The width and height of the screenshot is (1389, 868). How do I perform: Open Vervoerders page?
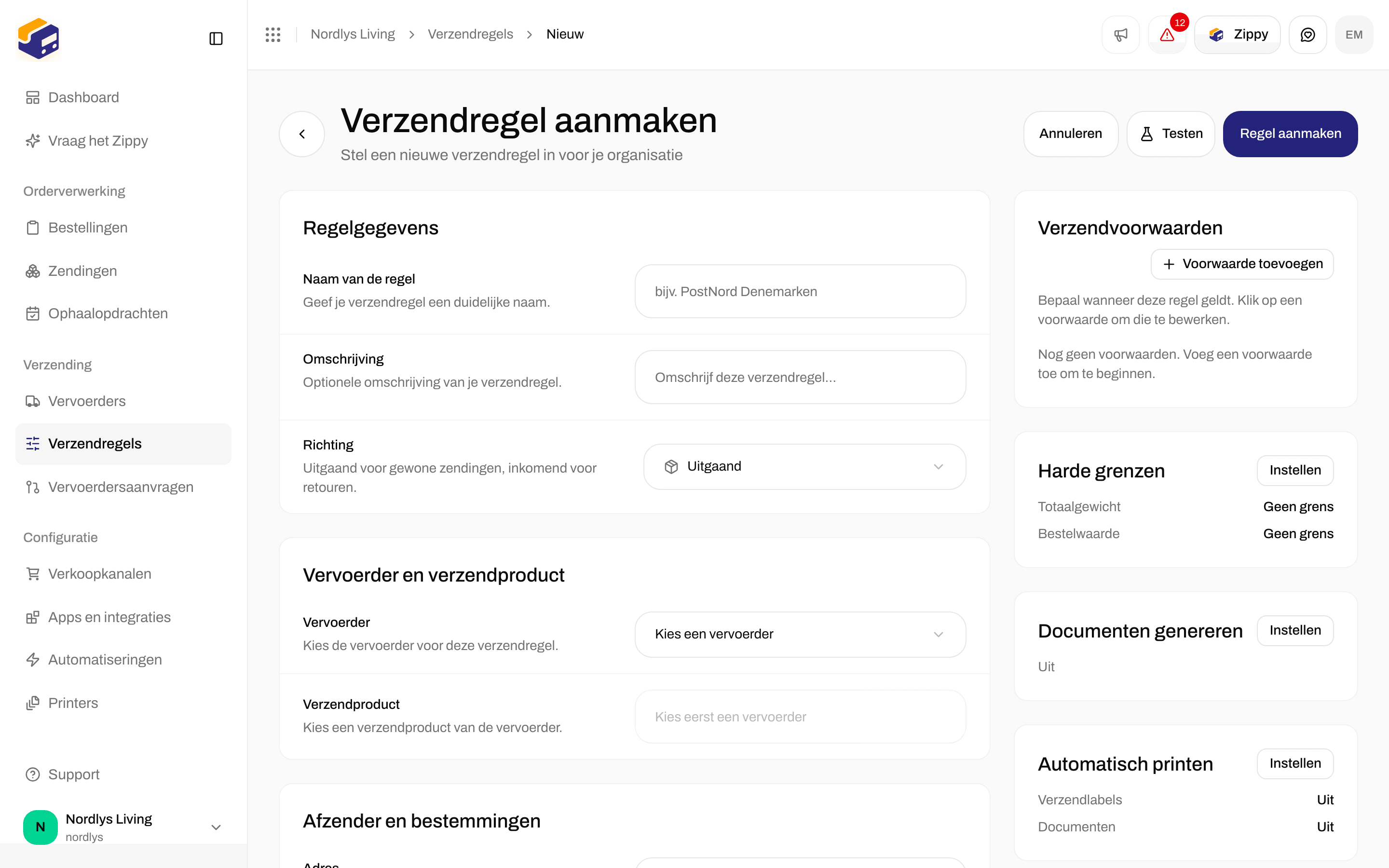pos(123,401)
